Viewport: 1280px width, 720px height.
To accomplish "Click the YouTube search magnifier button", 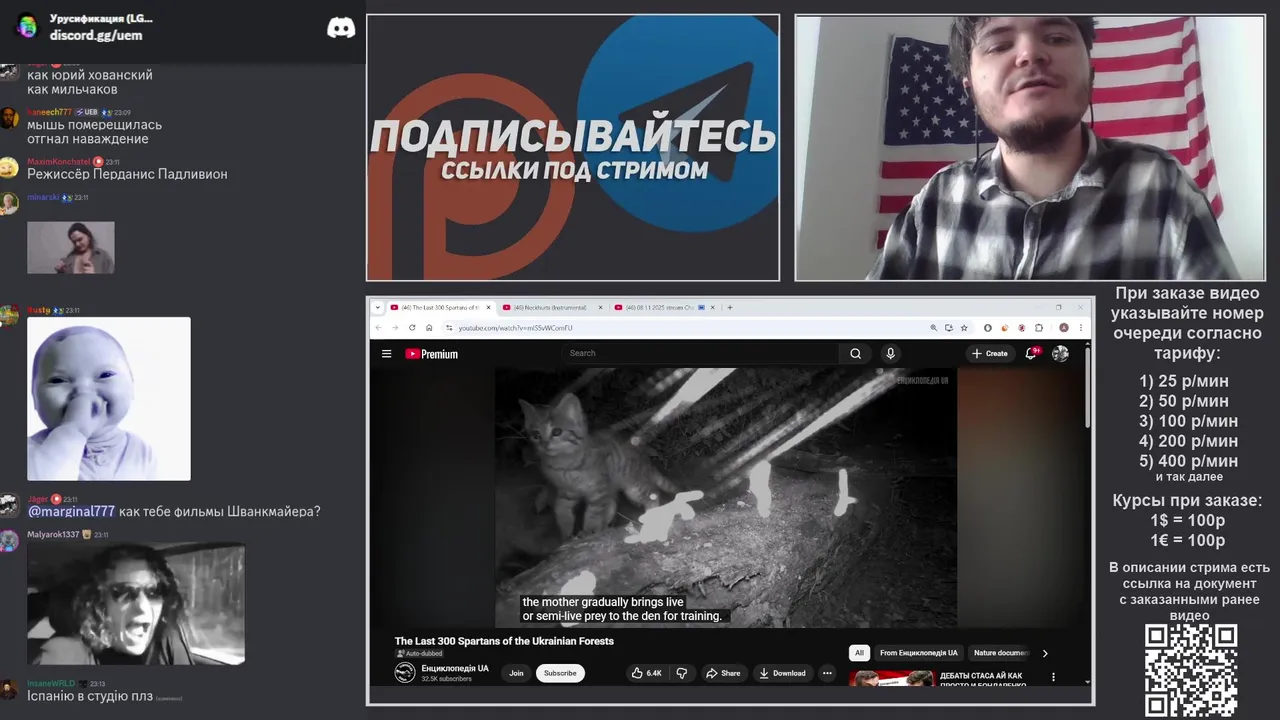I will pos(855,353).
